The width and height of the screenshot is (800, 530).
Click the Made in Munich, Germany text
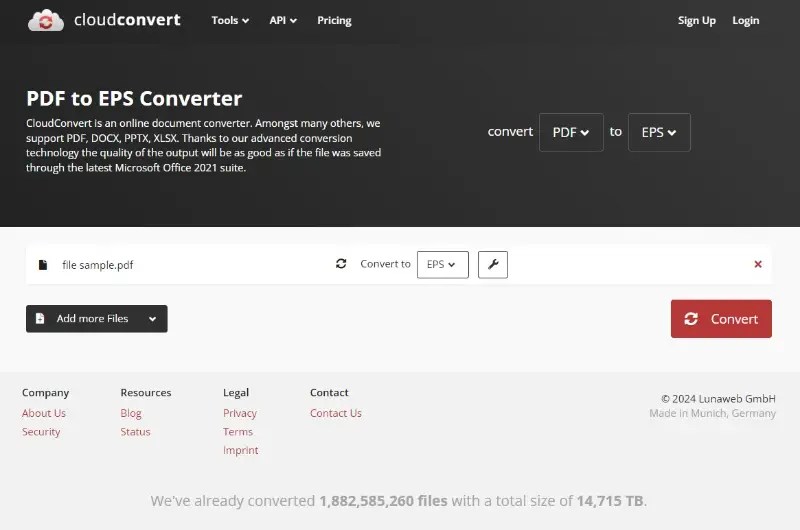click(x=712, y=413)
